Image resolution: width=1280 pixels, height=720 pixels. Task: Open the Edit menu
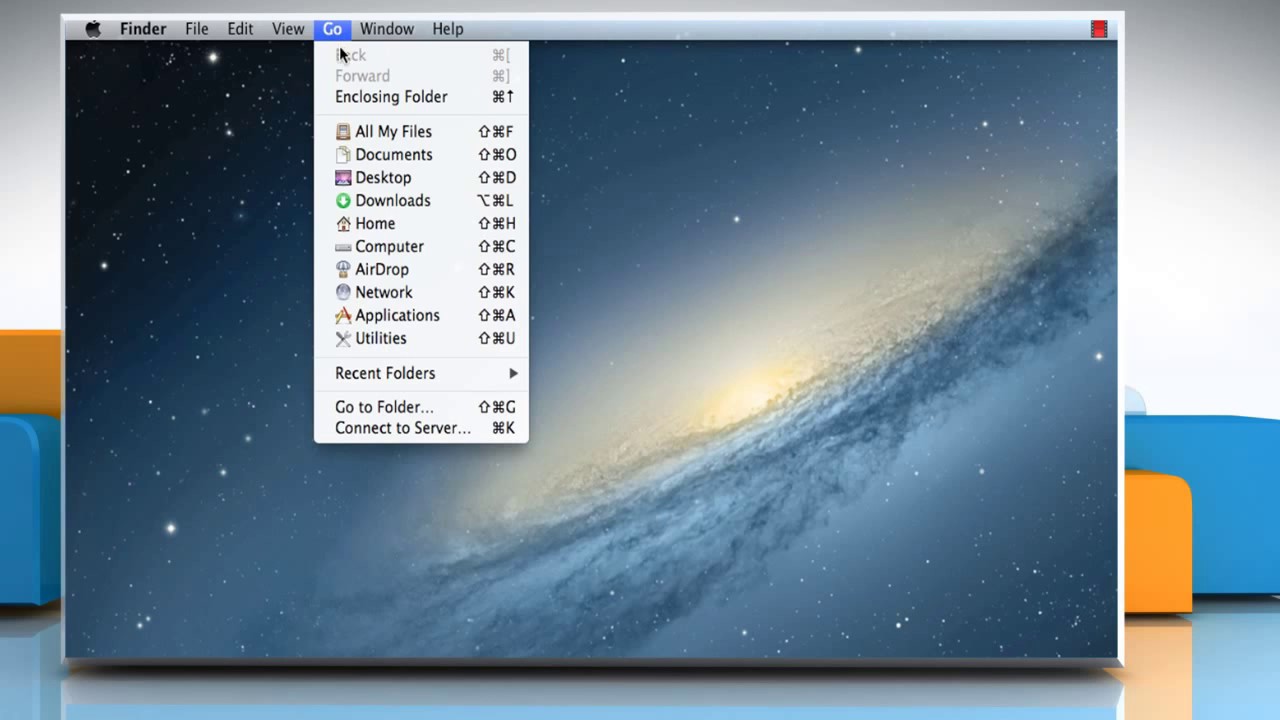pos(240,29)
